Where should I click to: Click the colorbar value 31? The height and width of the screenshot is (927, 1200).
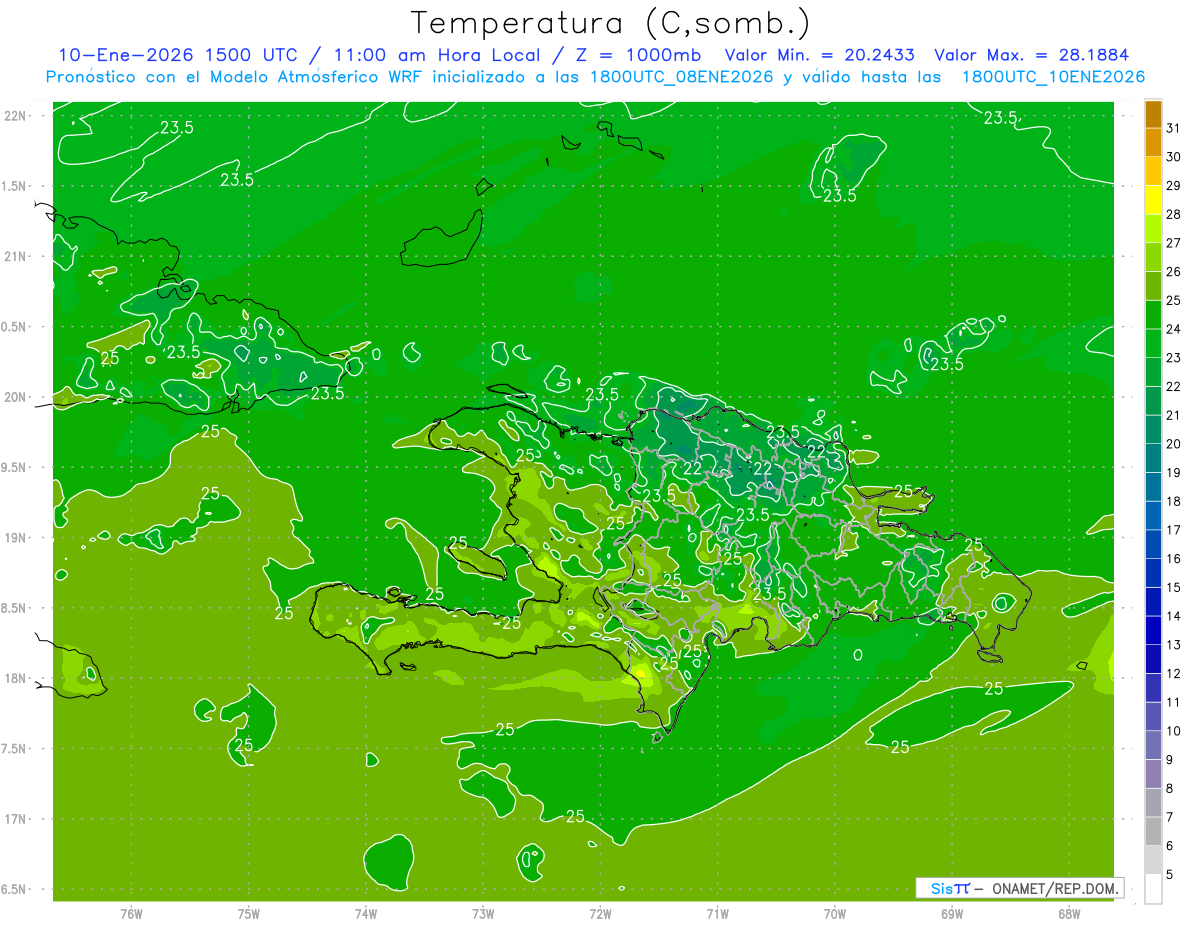pos(1174,129)
